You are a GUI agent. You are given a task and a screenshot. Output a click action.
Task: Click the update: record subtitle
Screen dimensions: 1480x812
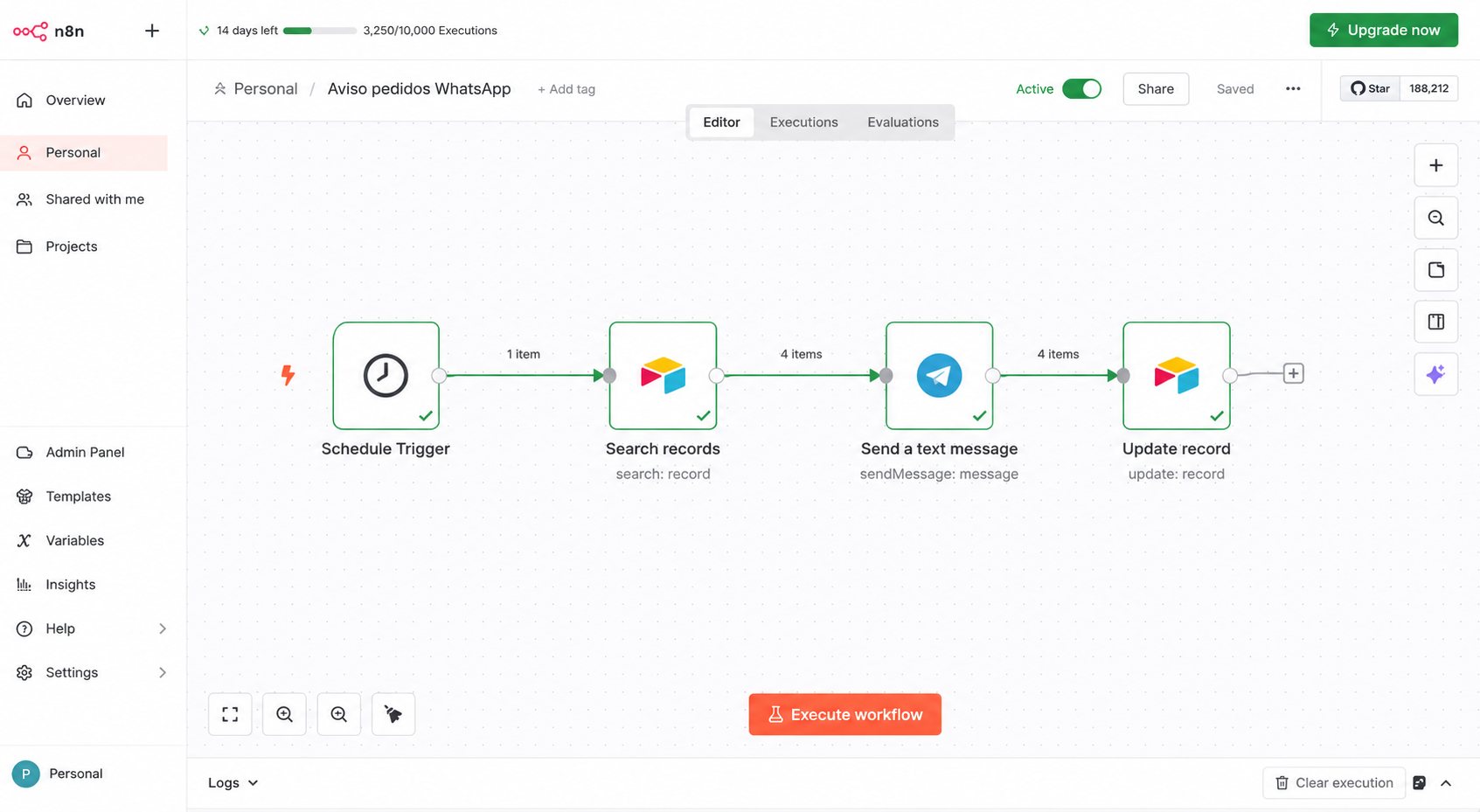pos(1176,474)
